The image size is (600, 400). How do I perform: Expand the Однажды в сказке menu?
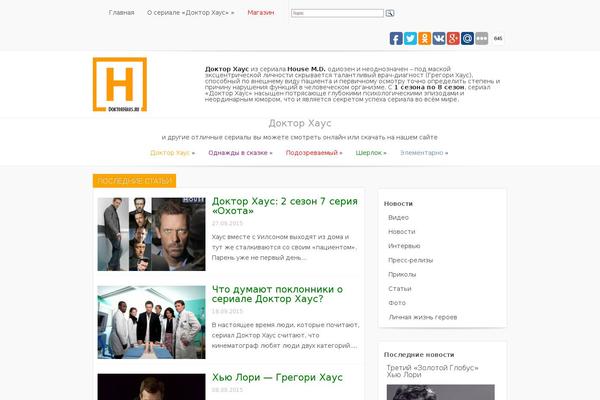click(x=240, y=153)
